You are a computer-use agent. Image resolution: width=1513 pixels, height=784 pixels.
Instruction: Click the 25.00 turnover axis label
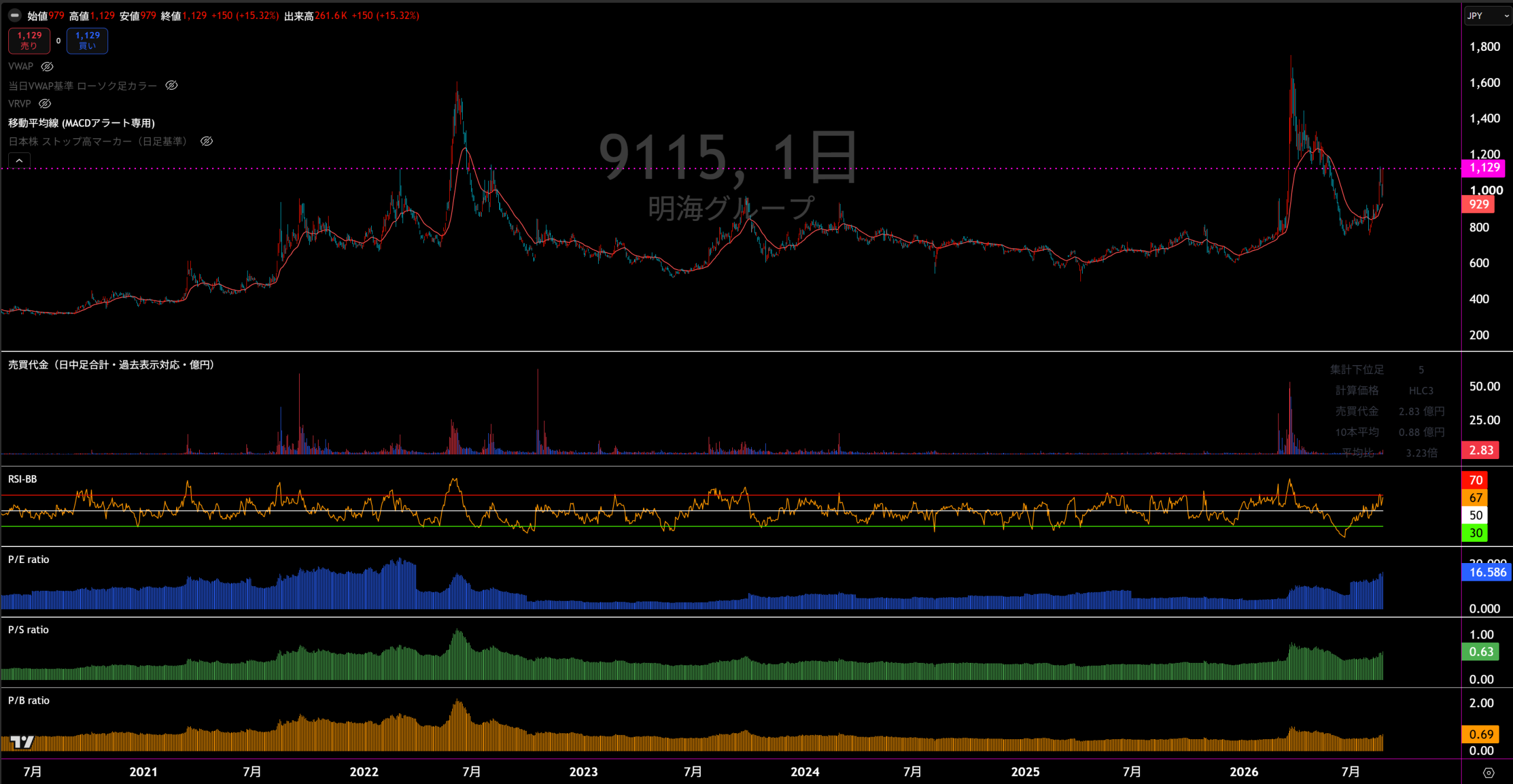click(x=1485, y=421)
